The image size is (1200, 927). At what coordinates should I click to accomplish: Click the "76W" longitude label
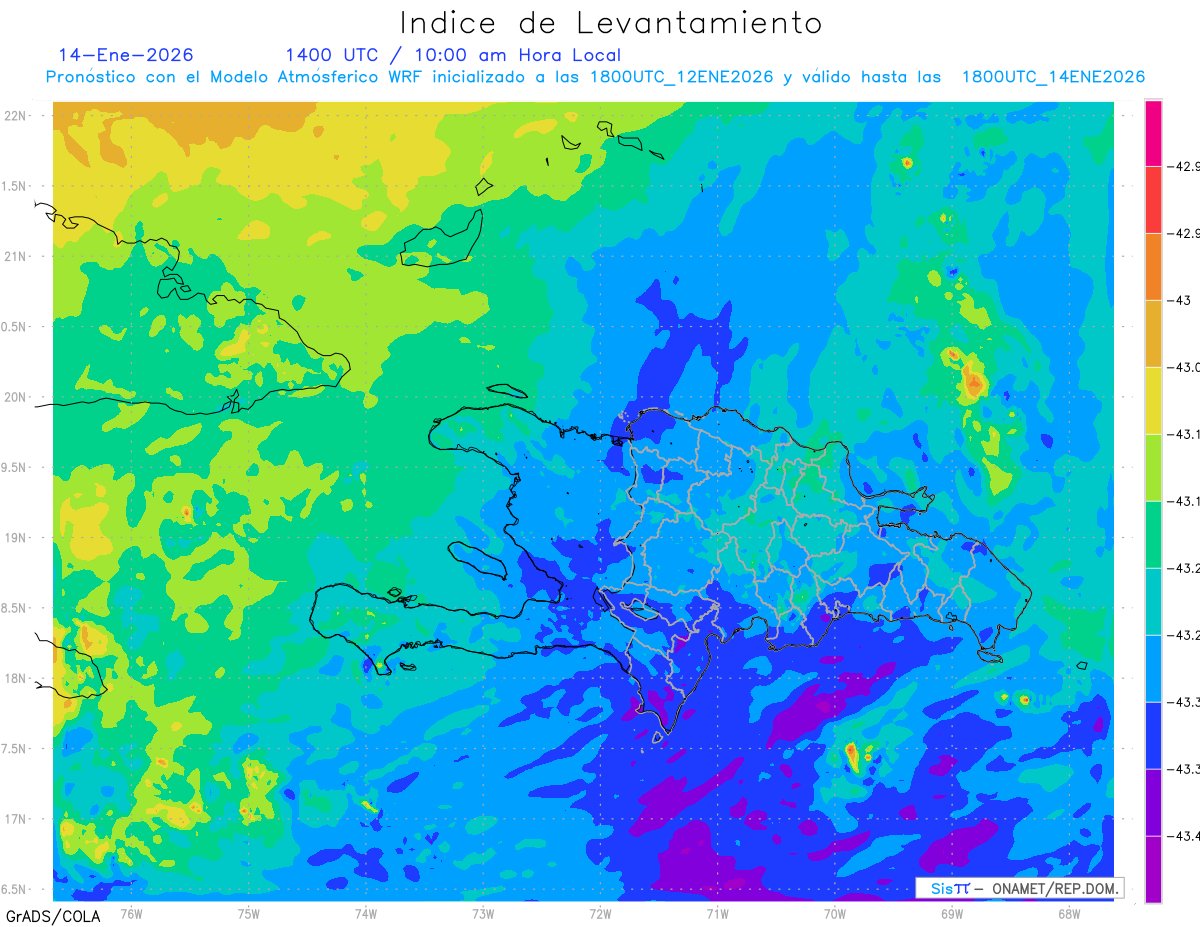point(131,914)
